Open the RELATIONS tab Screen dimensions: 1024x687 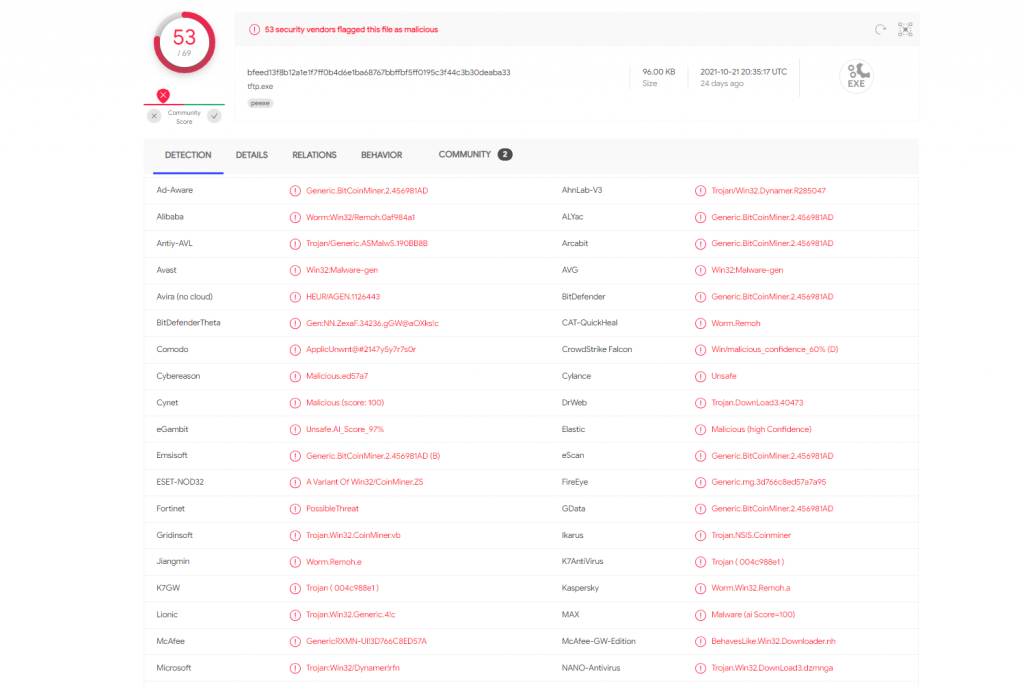[x=314, y=155]
